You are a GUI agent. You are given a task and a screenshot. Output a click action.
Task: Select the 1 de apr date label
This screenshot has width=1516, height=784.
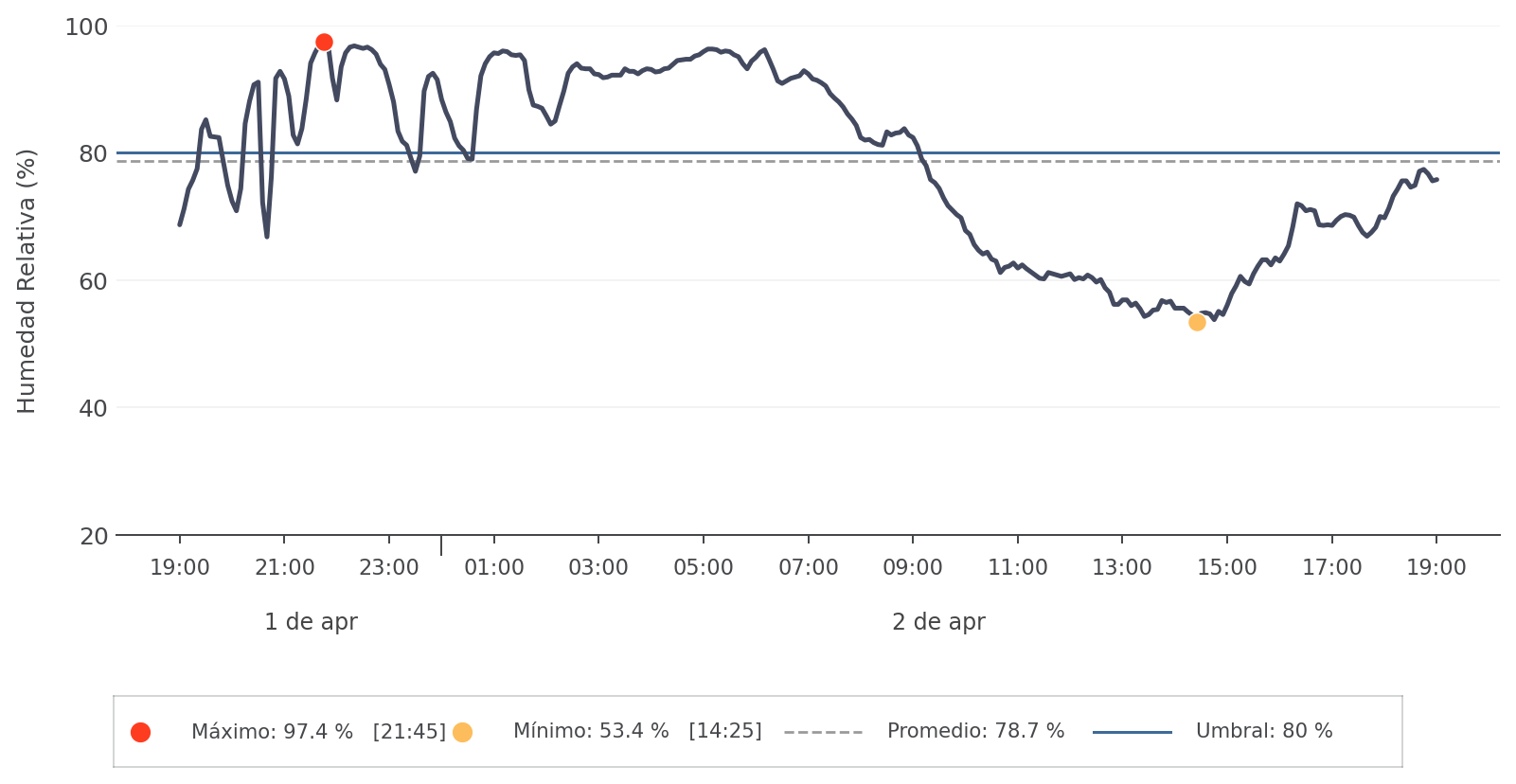pyautogui.click(x=311, y=622)
